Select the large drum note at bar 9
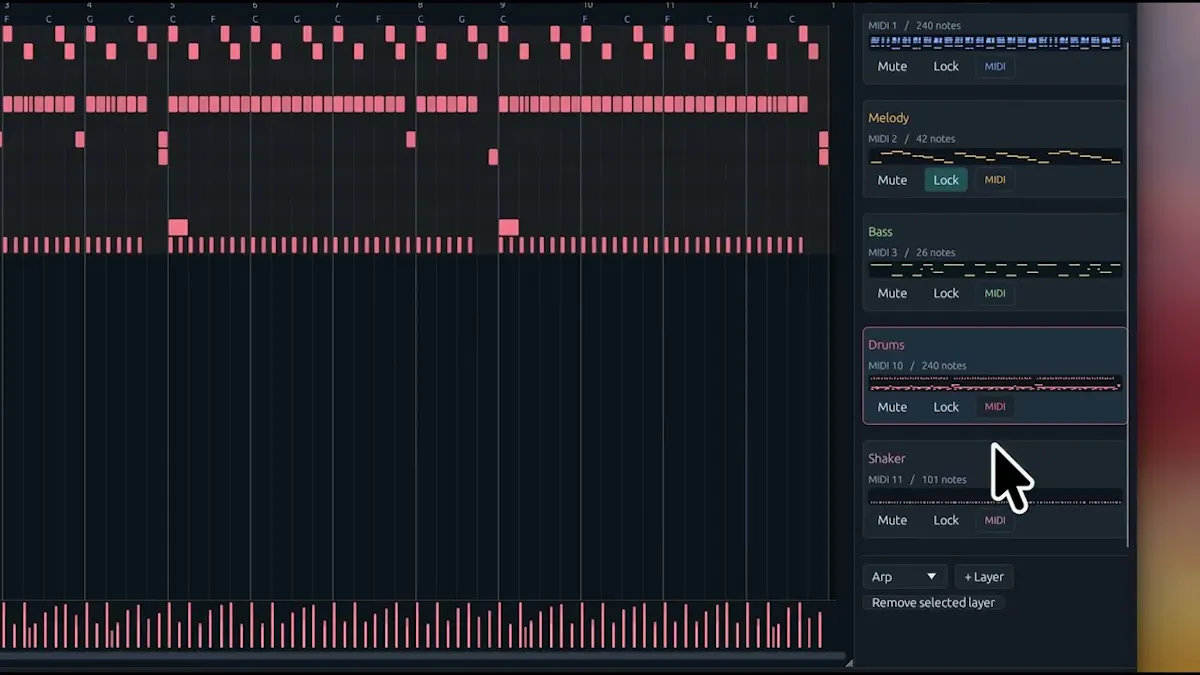The width and height of the screenshot is (1200, 675). [x=508, y=228]
